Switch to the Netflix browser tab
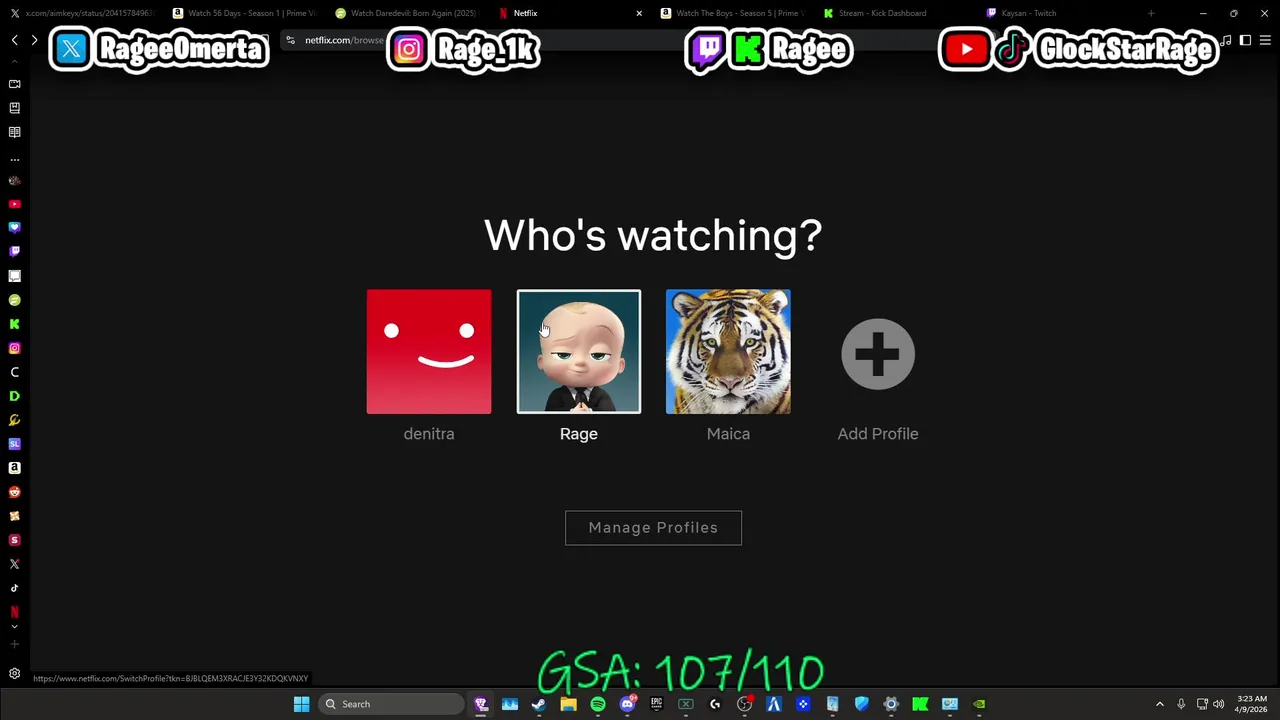1280x720 pixels. [x=570, y=13]
